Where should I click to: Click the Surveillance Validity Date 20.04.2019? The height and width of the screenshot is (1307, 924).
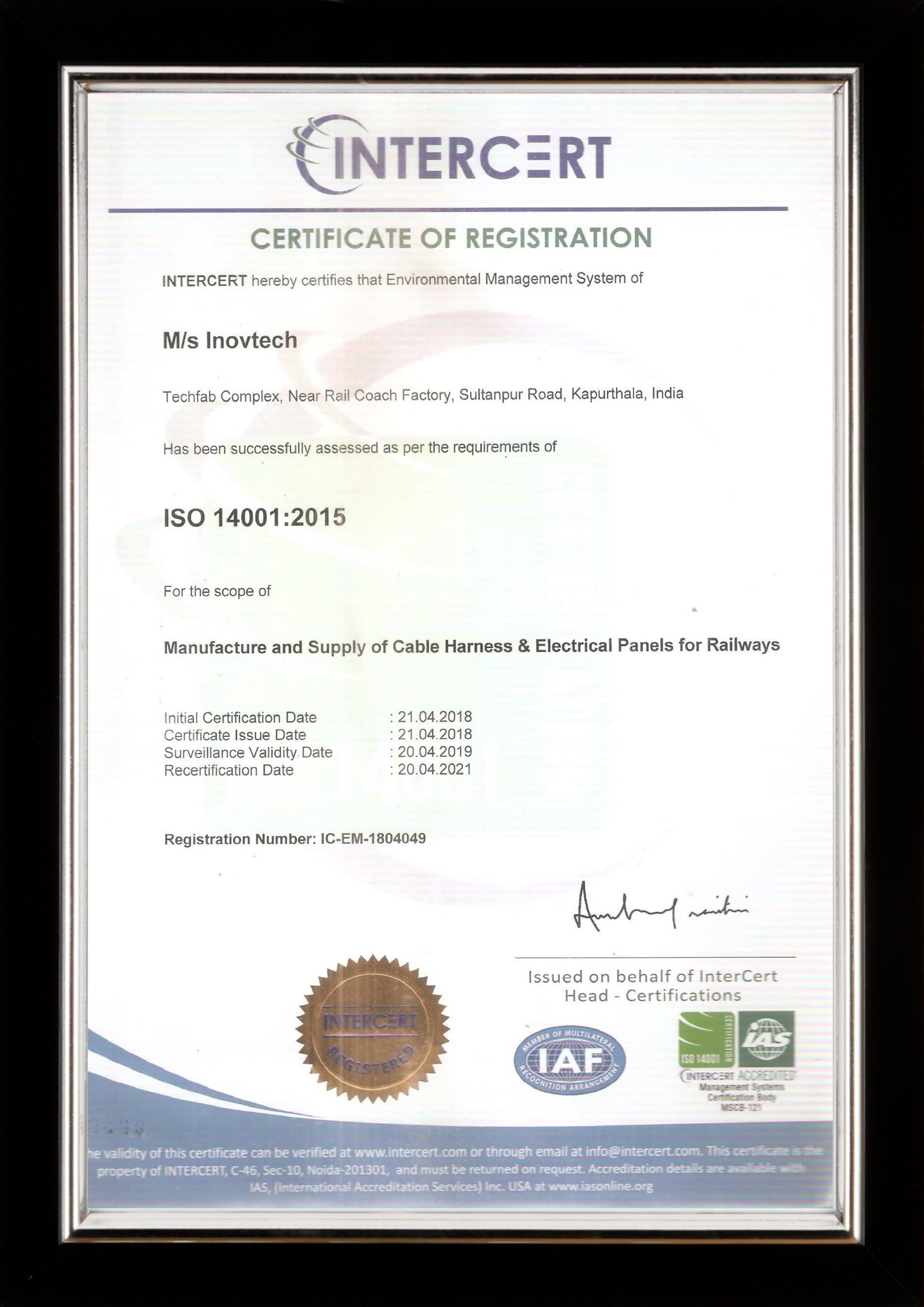click(x=434, y=752)
